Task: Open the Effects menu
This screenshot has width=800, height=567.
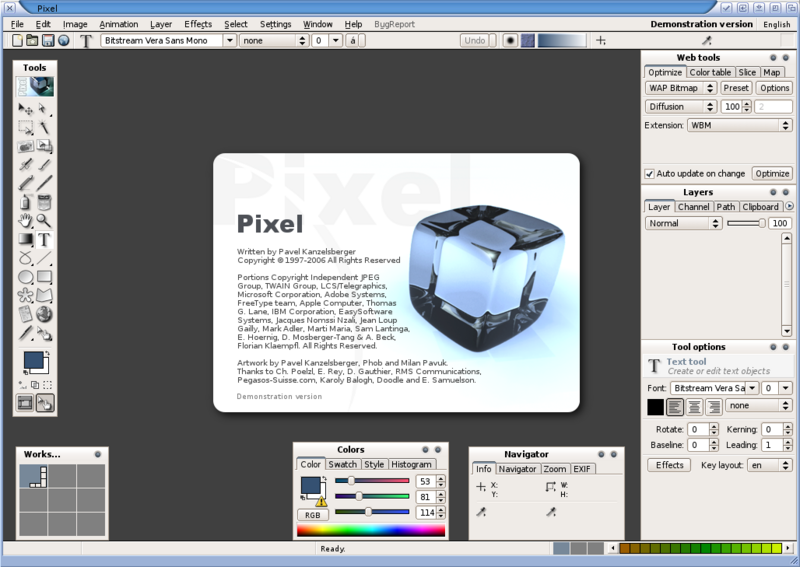Action: coord(197,24)
